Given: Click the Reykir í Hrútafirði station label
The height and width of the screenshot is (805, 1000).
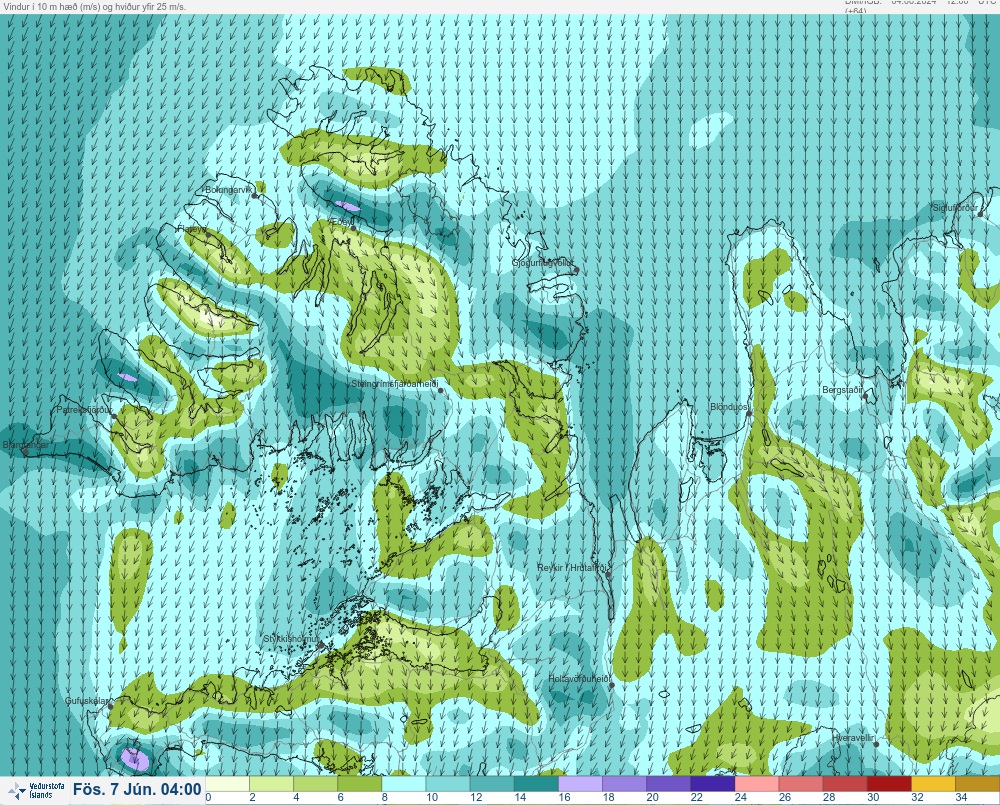Looking at the screenshot, I should point(572,568).
